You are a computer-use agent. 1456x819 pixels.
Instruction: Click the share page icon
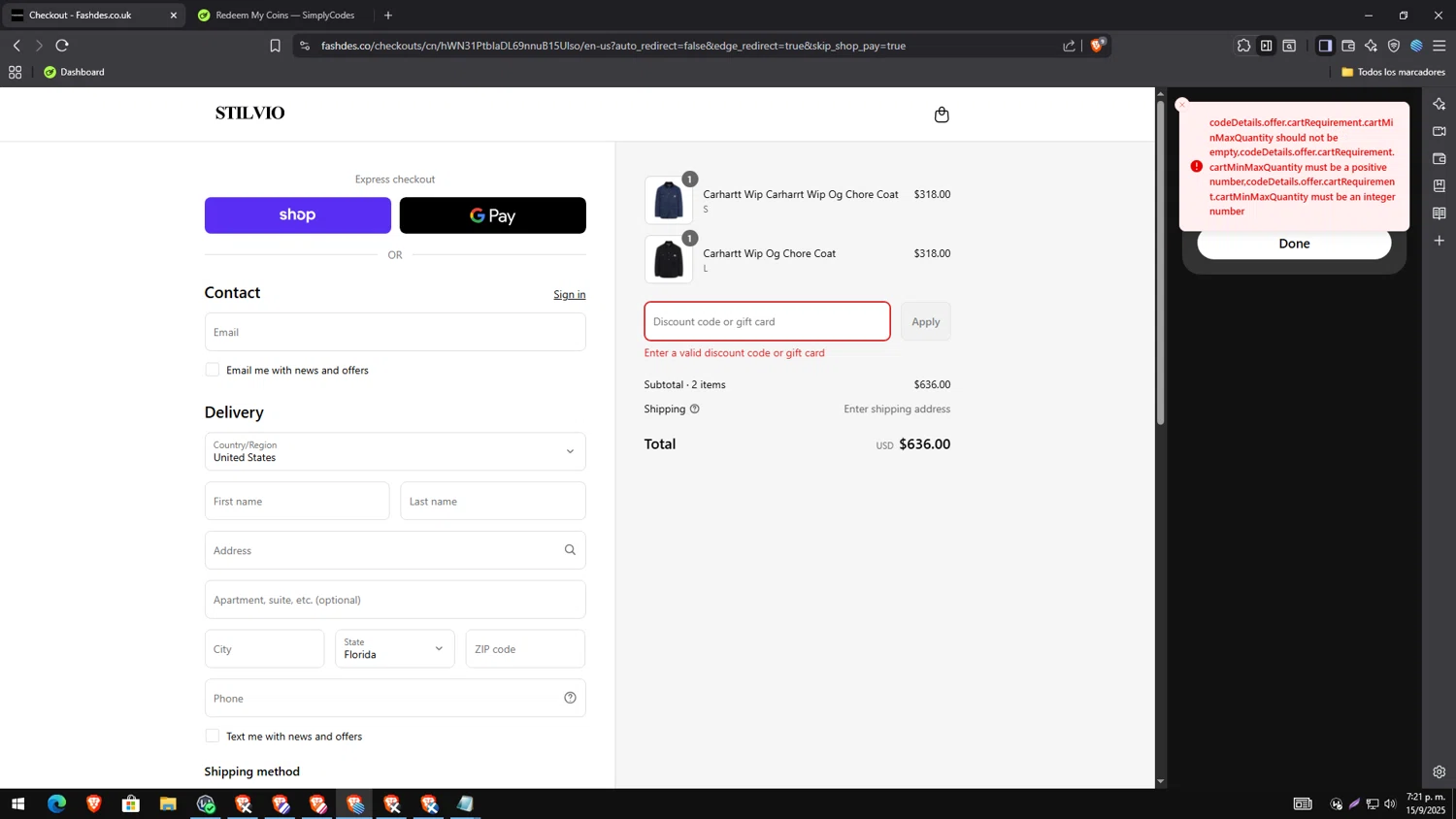pos(1069,46)
